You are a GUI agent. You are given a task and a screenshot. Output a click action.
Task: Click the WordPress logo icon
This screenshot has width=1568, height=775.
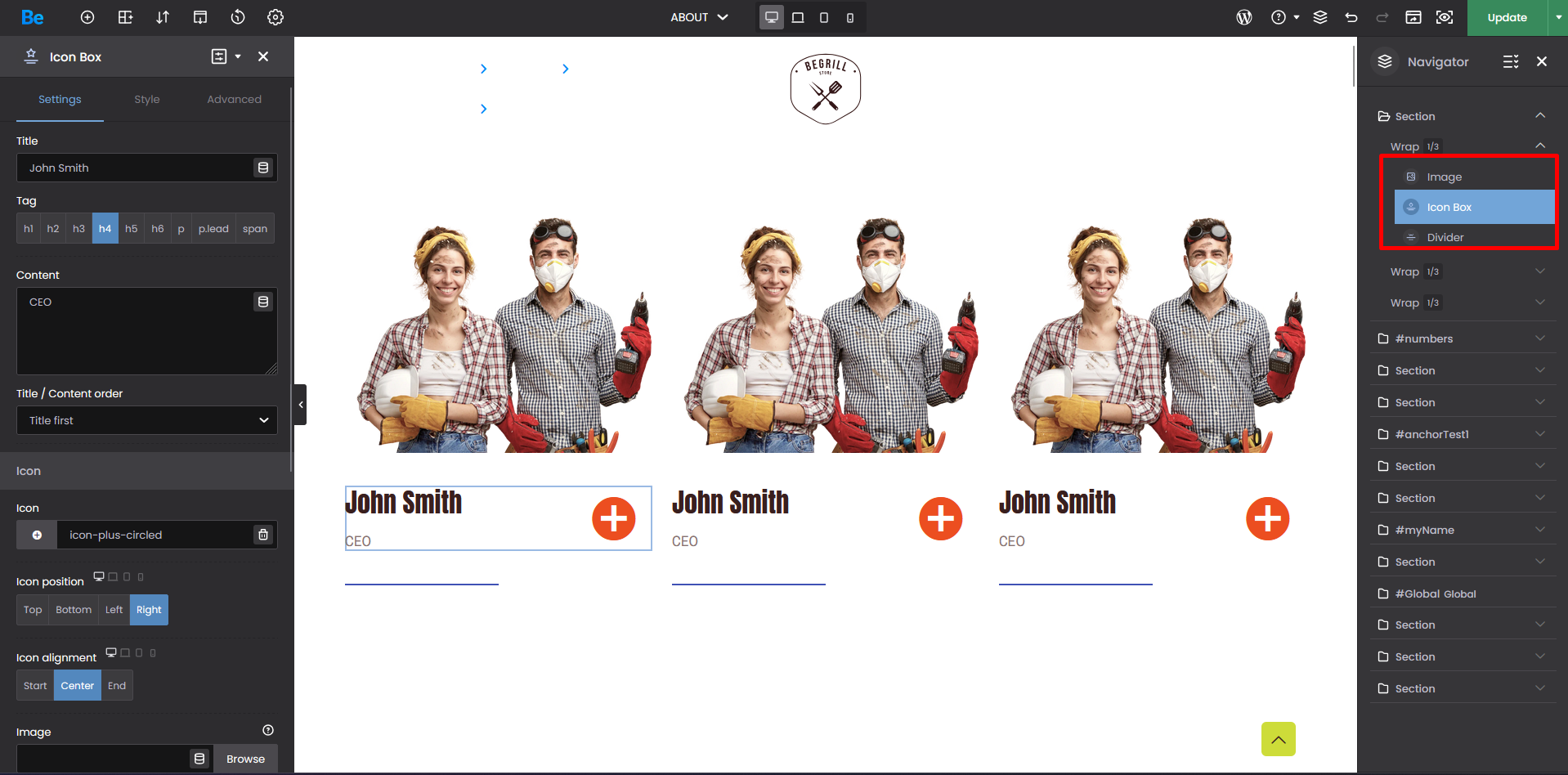click(1243, 17)
